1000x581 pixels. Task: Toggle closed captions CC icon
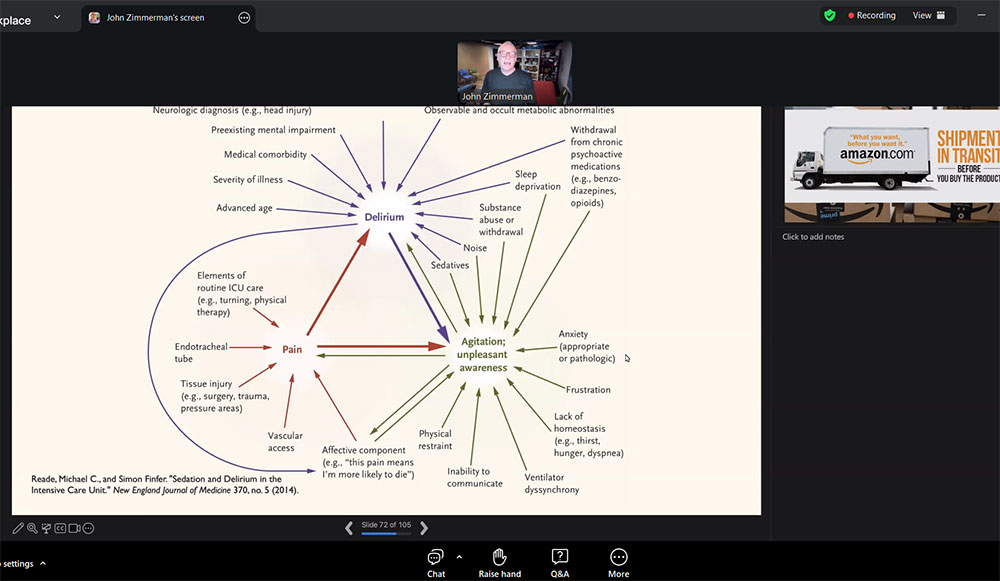pos(60,528)
